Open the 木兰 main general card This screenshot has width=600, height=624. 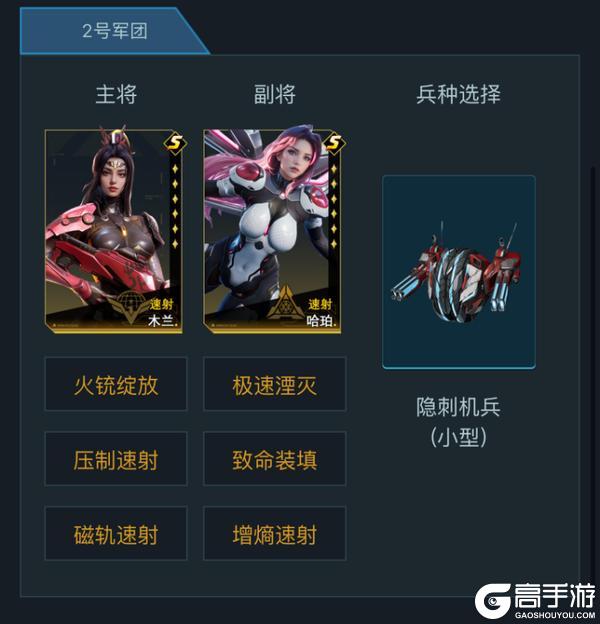tap(114, 231)
